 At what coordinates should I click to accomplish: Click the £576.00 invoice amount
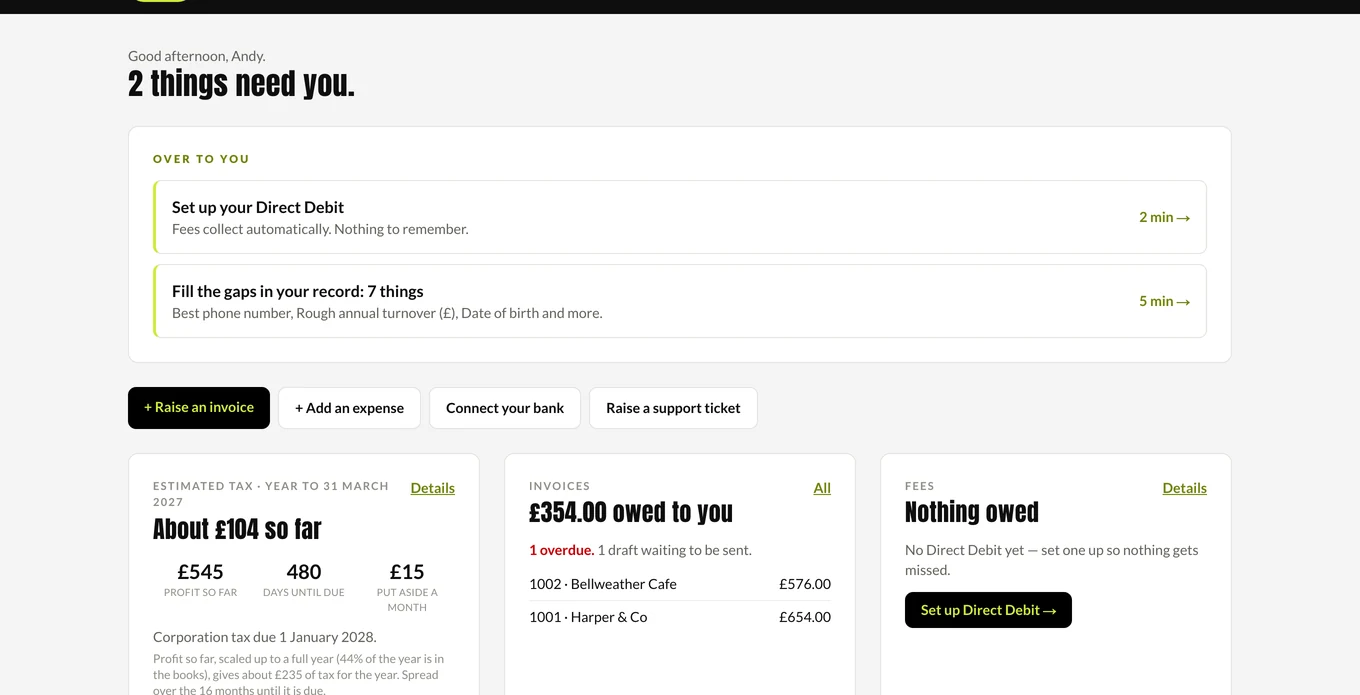coord(805,584)
